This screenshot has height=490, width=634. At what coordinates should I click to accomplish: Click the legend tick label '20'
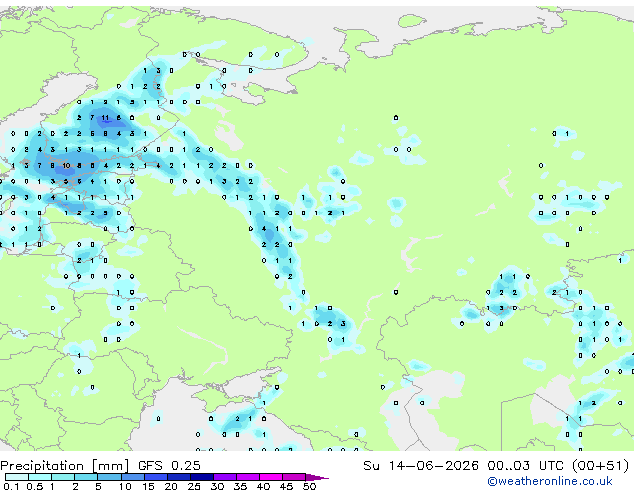[x=171, y=486]
